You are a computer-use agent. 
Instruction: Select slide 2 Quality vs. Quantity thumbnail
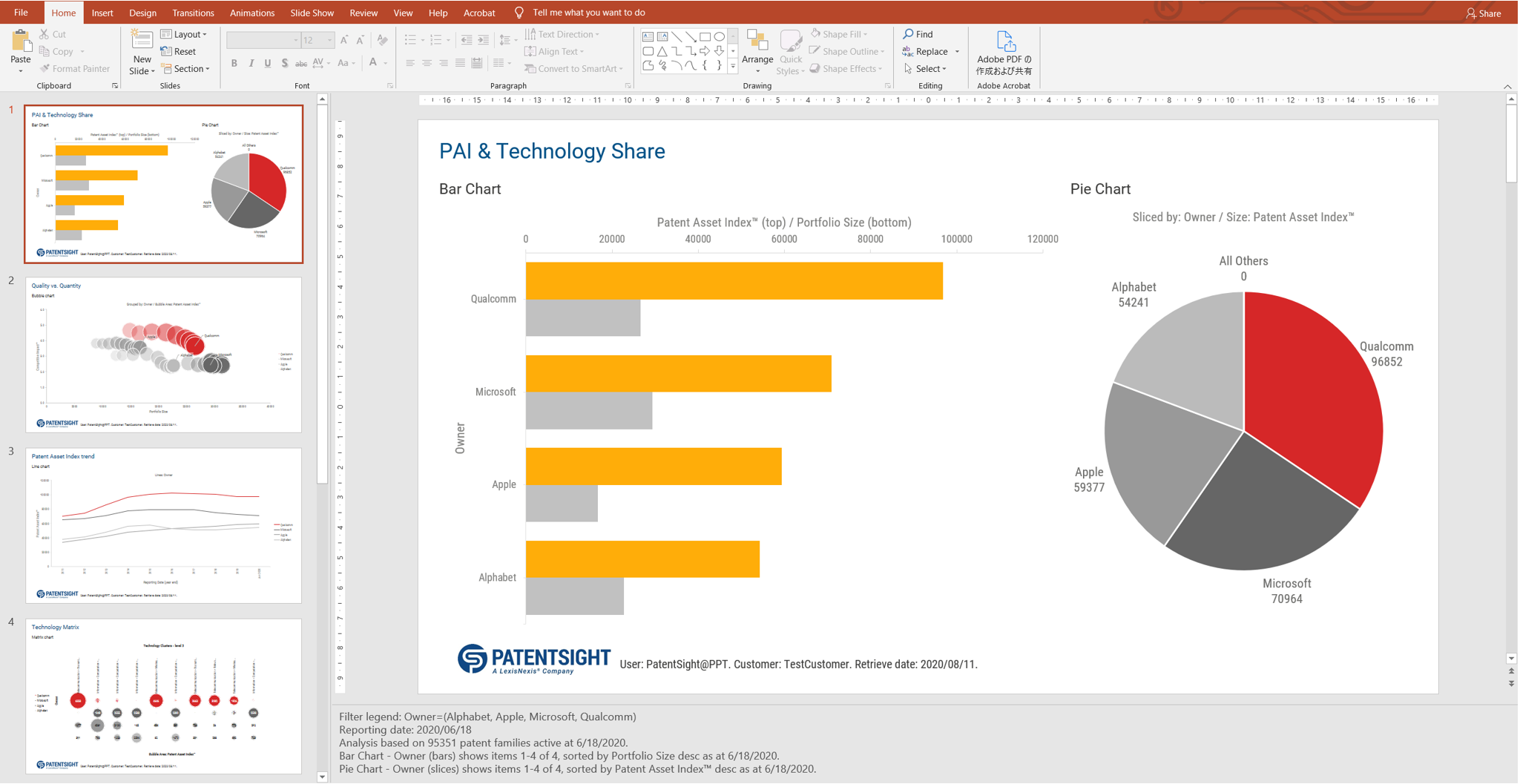pos(163,355)
